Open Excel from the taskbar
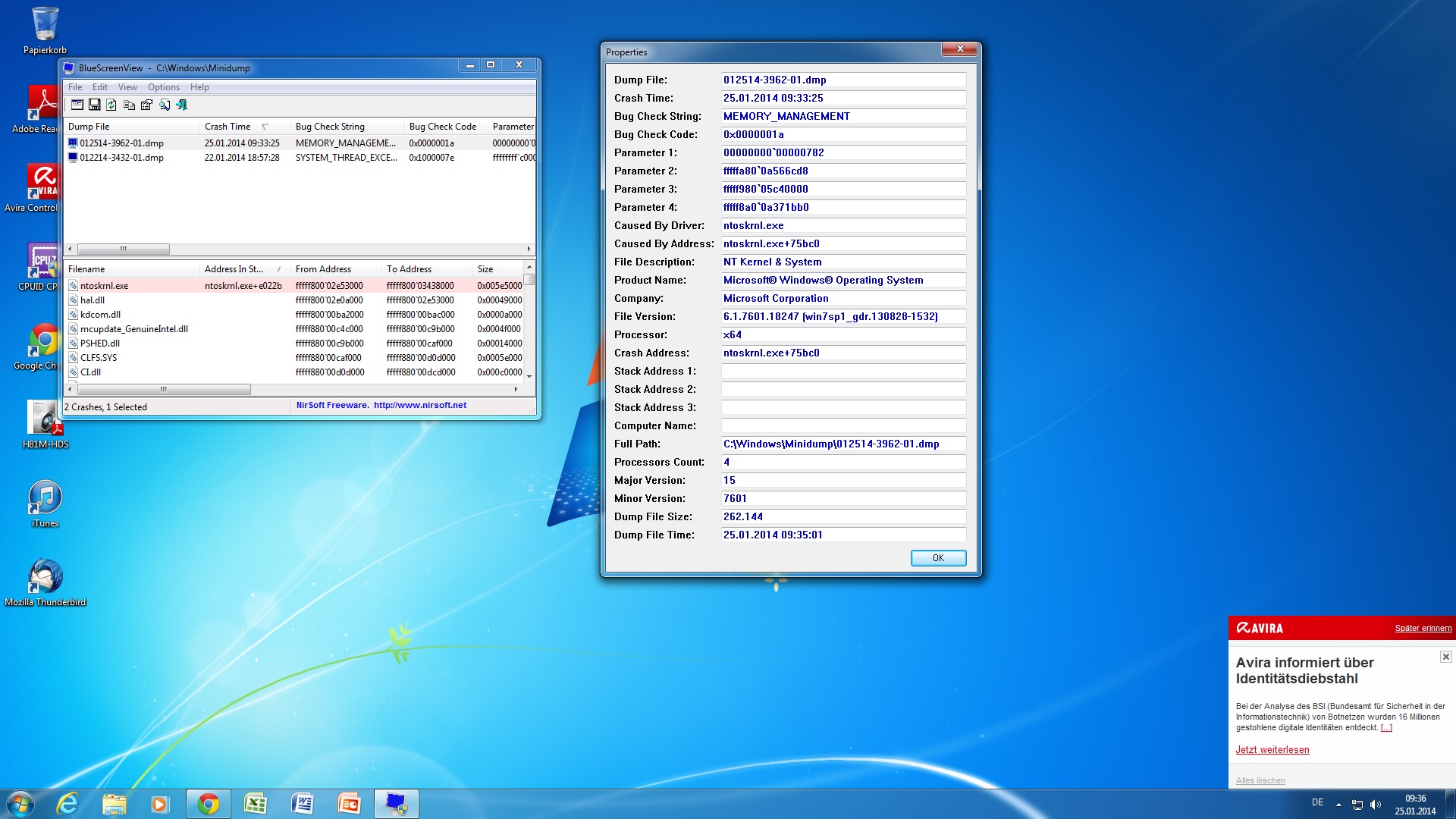Screen dimensions: 1456x819 (255, 804)
